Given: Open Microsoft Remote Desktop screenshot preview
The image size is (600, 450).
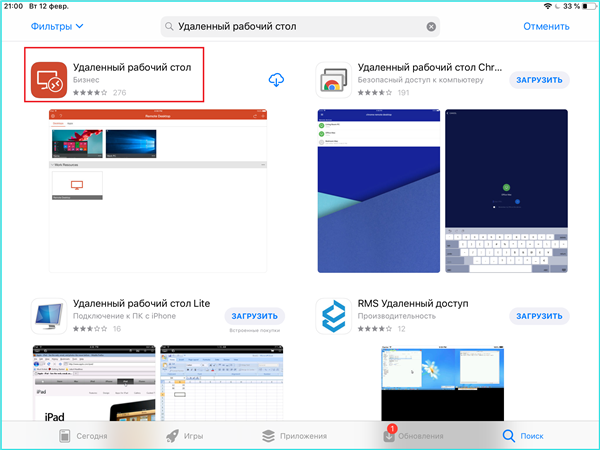Looking at the screenshot, I should point(158,191).
